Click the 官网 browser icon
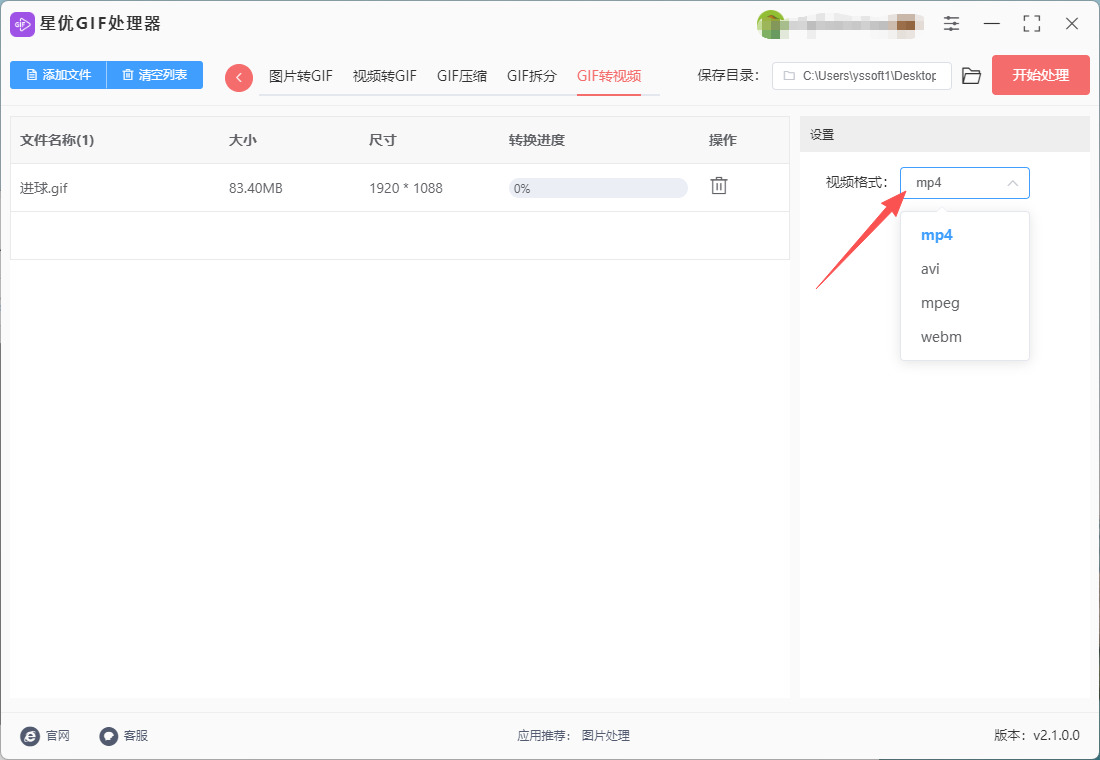The height and width of the screenshot is (760, 1100). tap(30, 735)
